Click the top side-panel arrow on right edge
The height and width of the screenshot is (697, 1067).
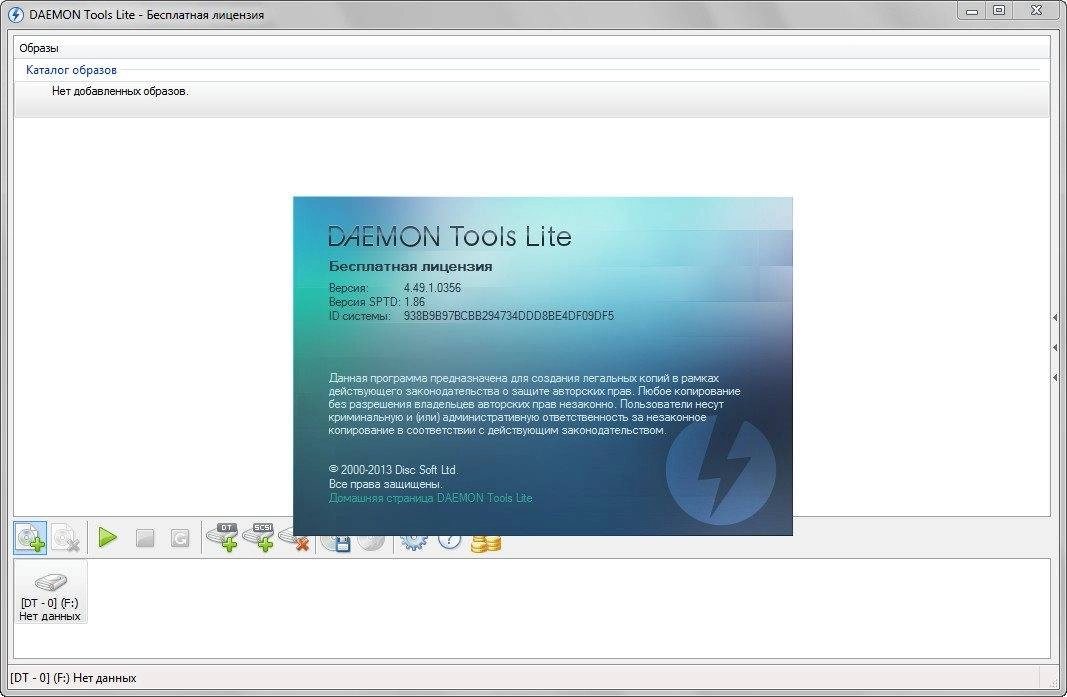pyautogui.click(x=1055, y=318)
